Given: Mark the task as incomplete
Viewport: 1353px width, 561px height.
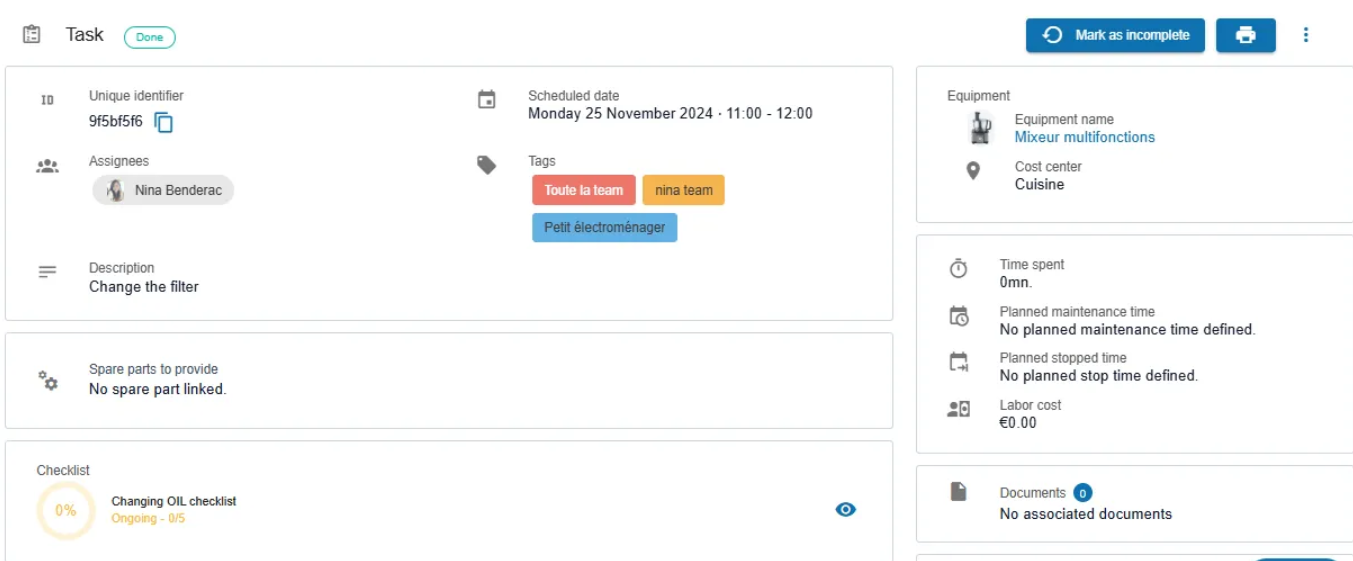Looking at the screenshot, I should click(x=1115, y=35).
